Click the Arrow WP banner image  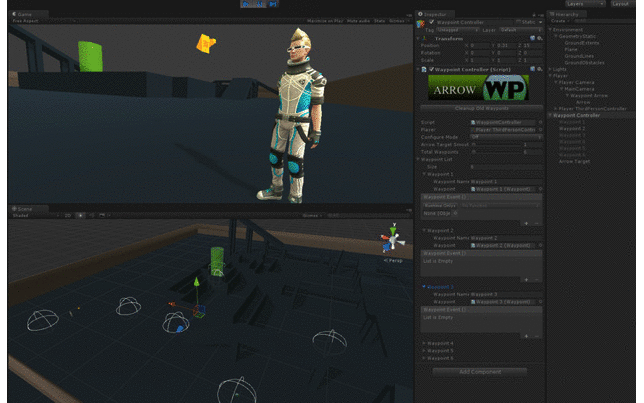coord(478,87)
